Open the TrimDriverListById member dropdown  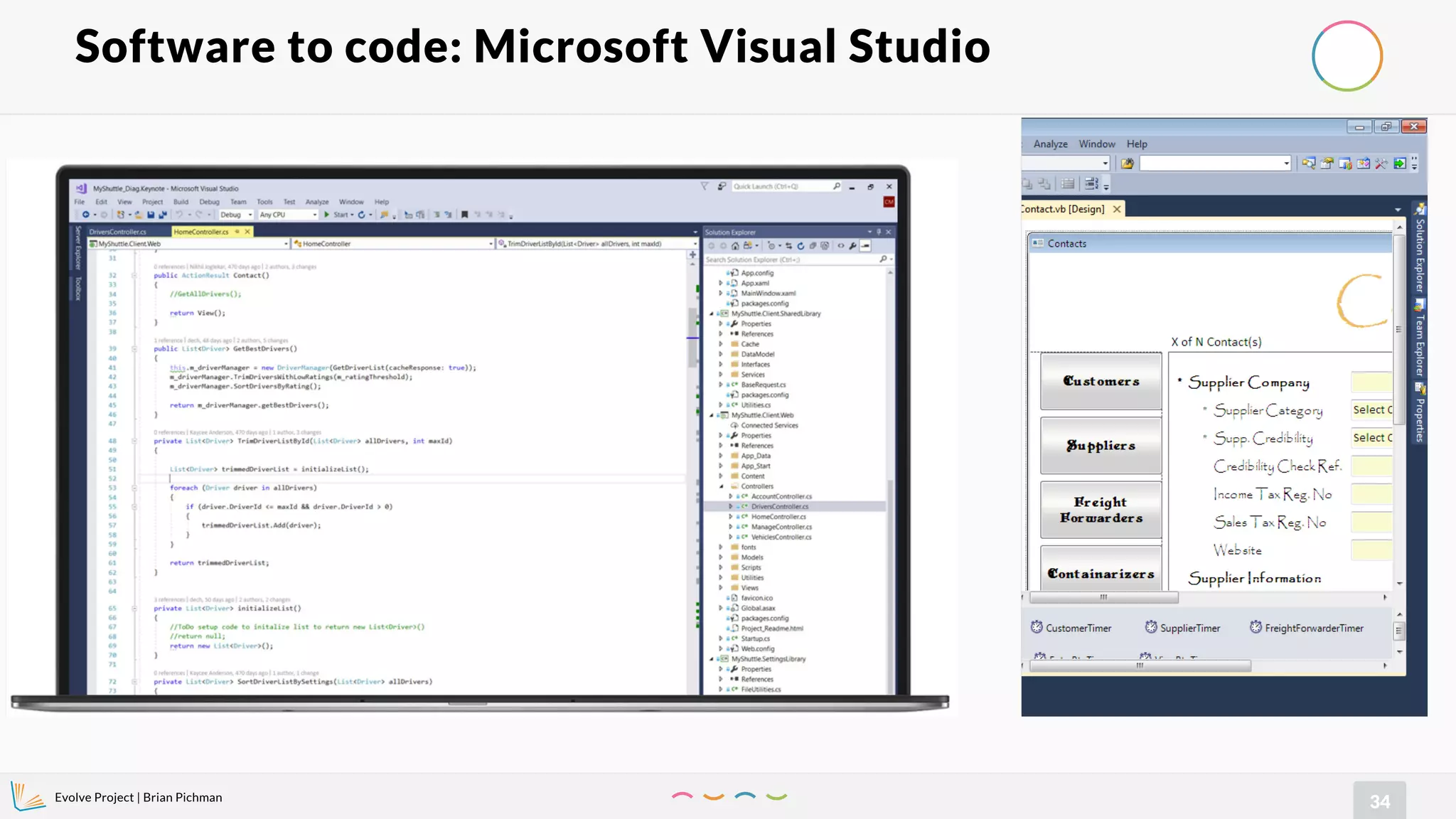coord(597,244)
